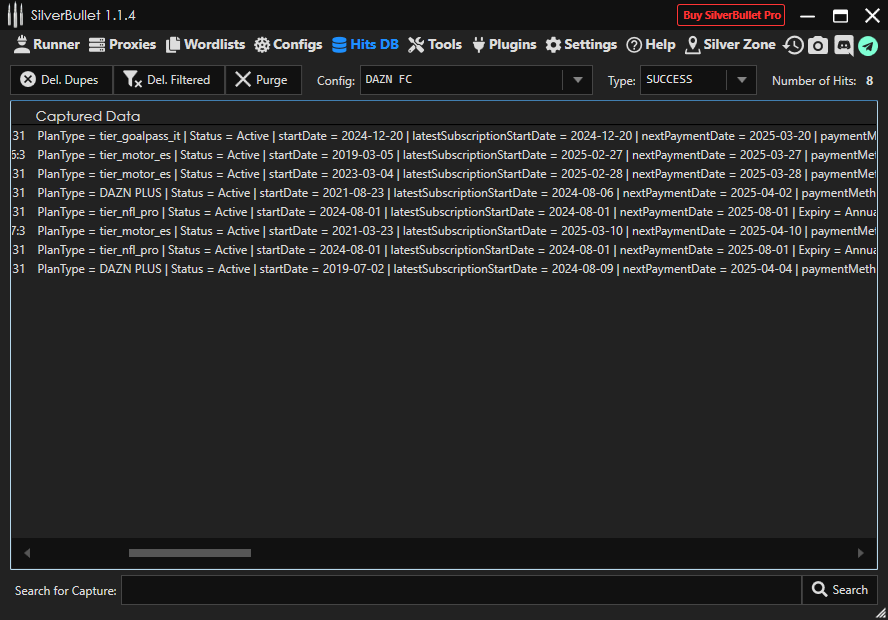Open the Runner section

46,45
